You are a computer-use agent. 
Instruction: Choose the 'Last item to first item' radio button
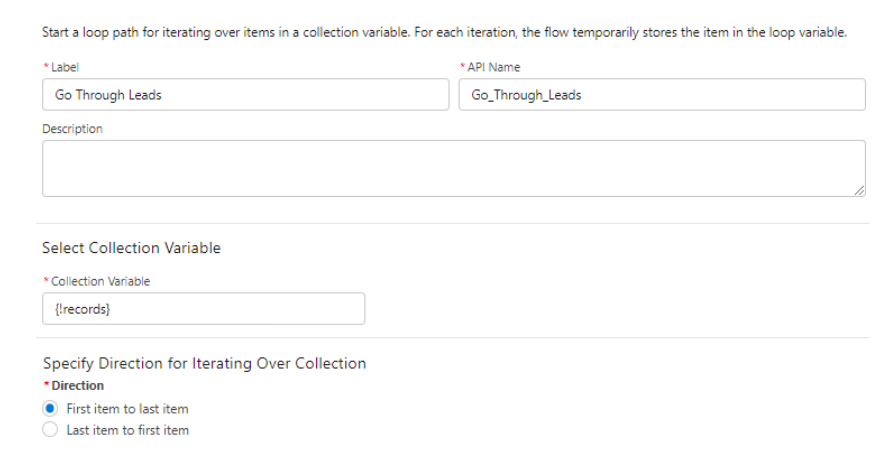tap(50, 430)
